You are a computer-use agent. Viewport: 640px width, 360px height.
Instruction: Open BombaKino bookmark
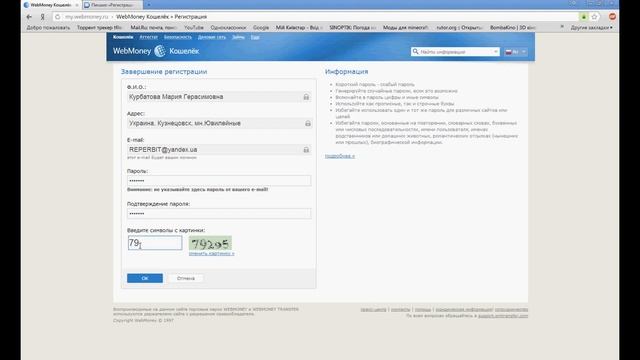[x=513, y=28]
